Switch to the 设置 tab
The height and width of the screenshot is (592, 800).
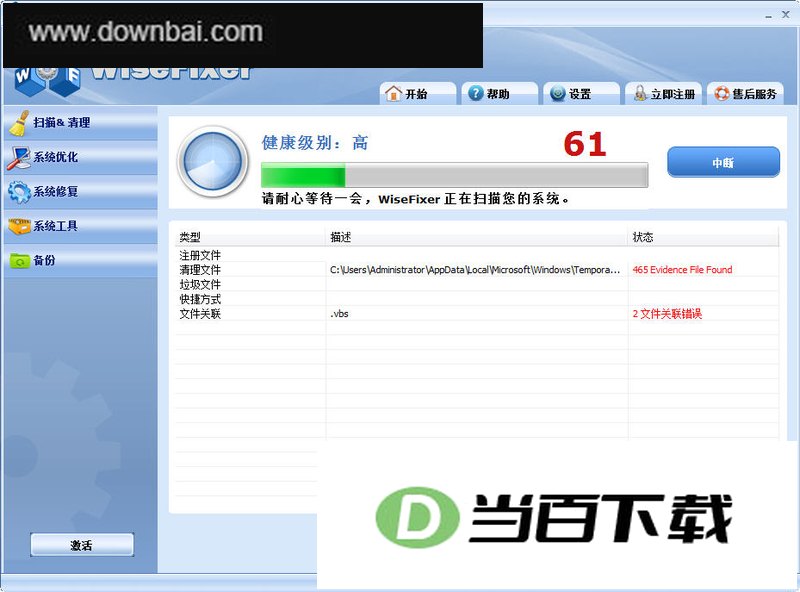[x=582, y=93]
